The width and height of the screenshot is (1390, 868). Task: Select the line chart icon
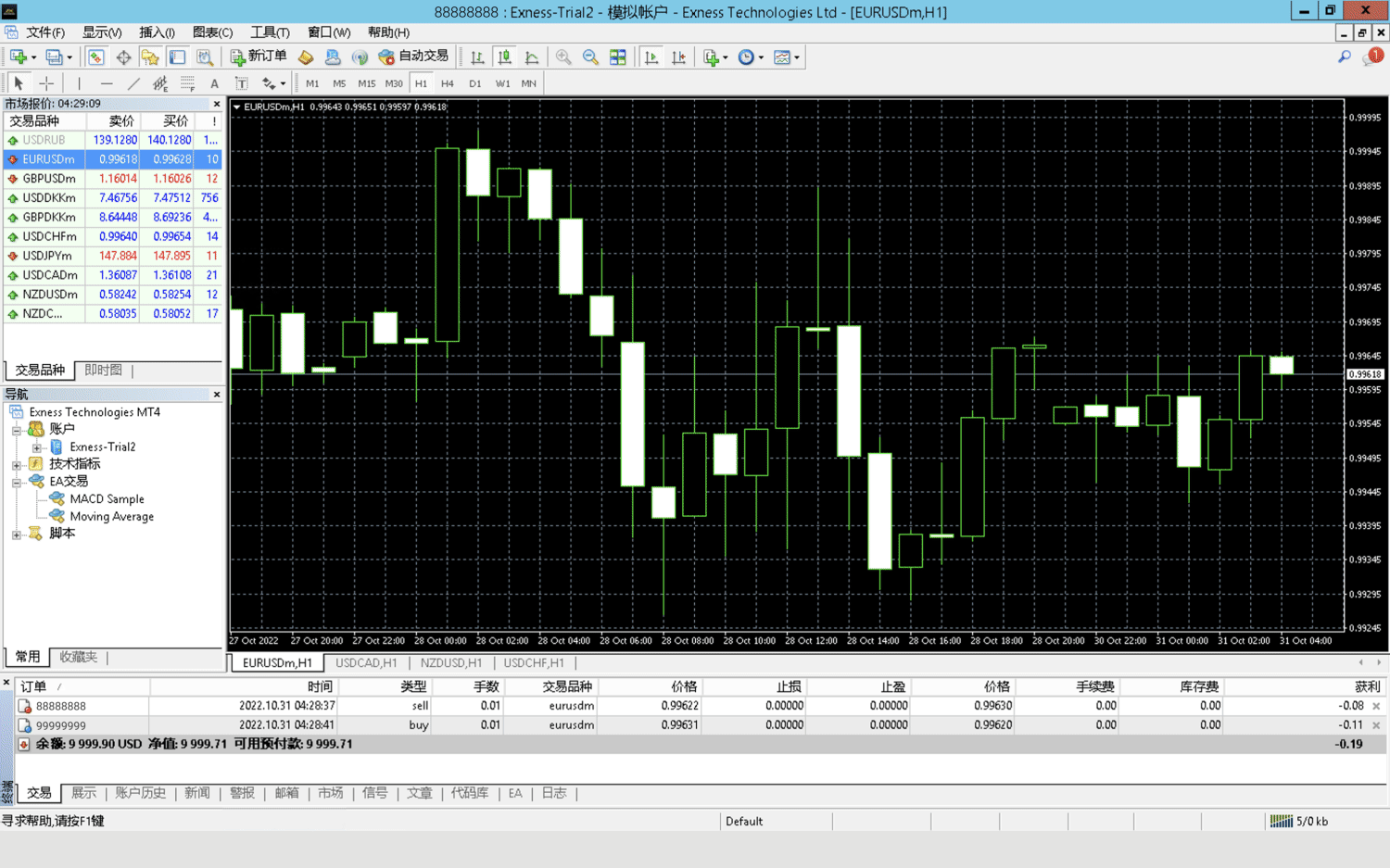(x=532, y=57)
